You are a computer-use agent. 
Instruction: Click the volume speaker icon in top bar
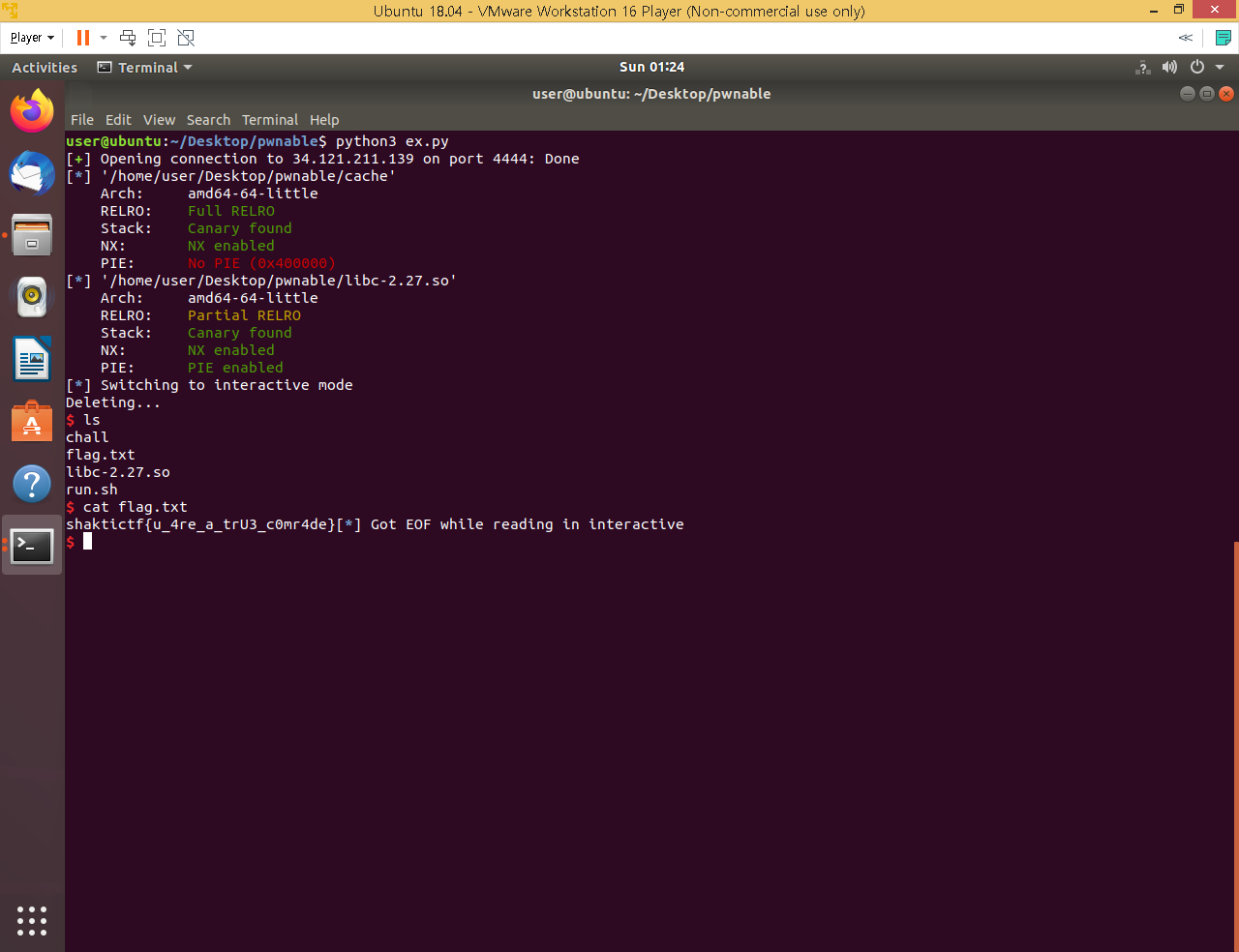pos(1169,67)
